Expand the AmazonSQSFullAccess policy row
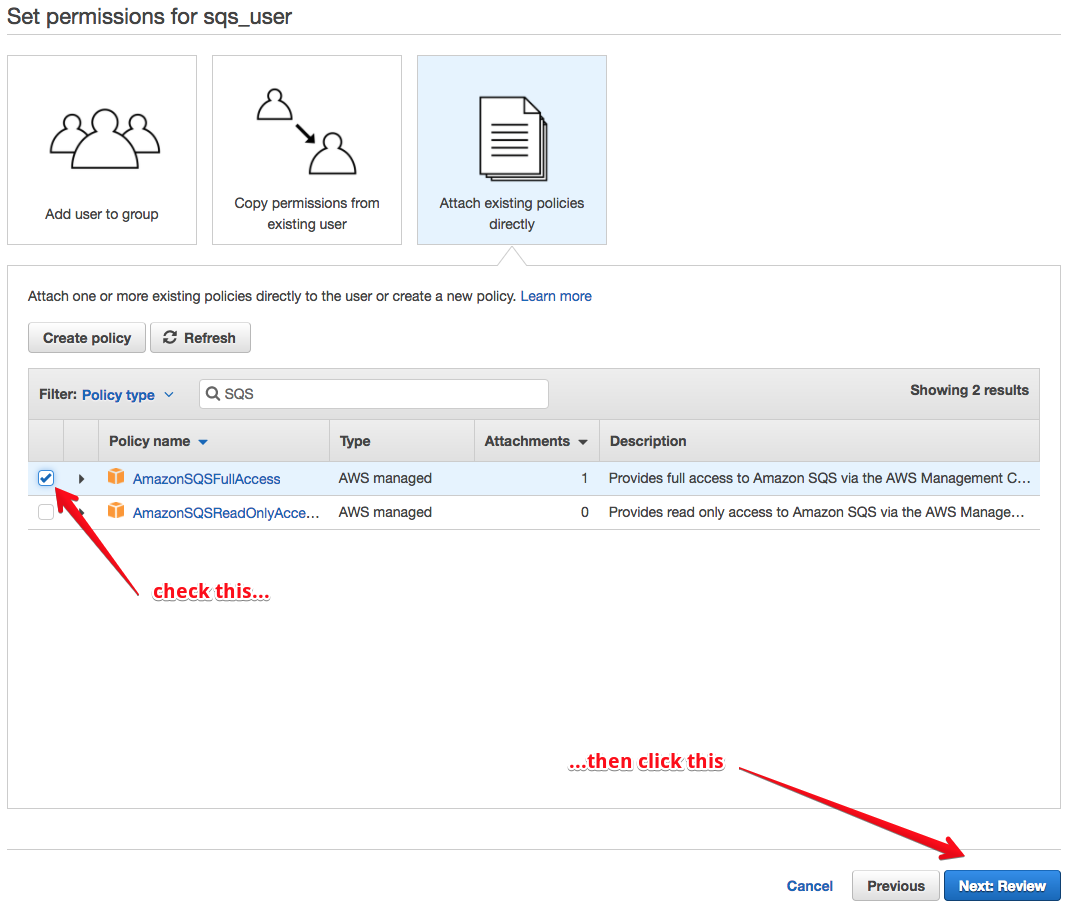This screenshot has width=1069, height=906. [81, 479]
